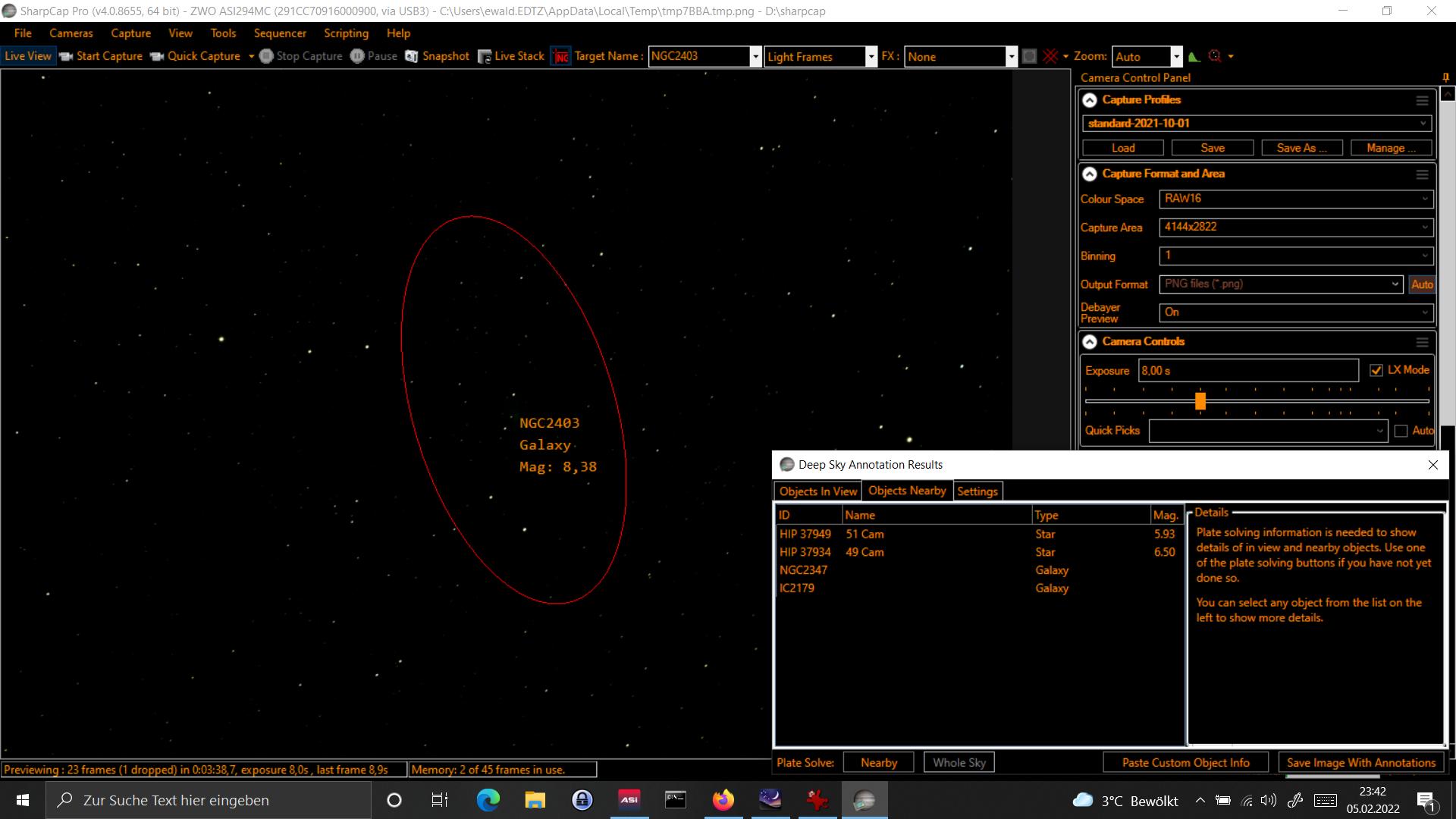The width and height of the screenshot is (1456, 819).
Task: Open the Light Frames frame type dropdown
Action: tap(871, 57)
